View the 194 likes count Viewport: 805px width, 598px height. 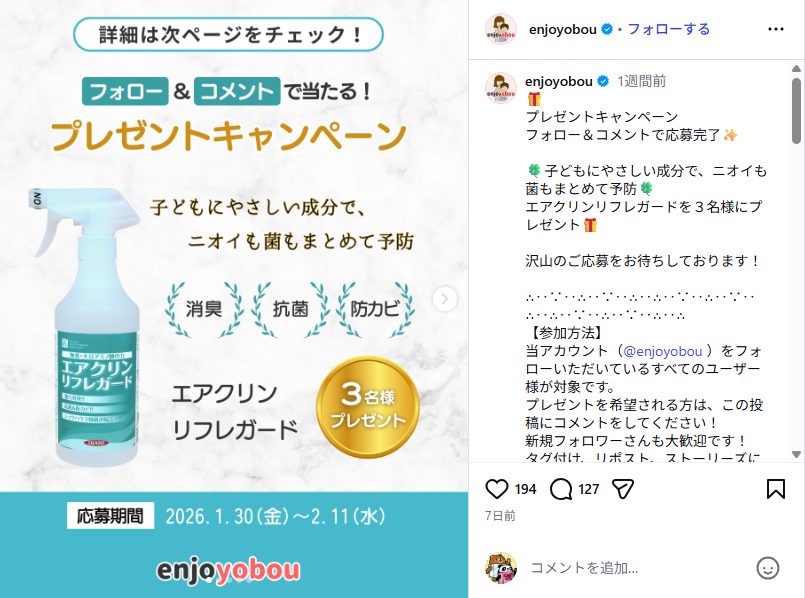point(525,489)
